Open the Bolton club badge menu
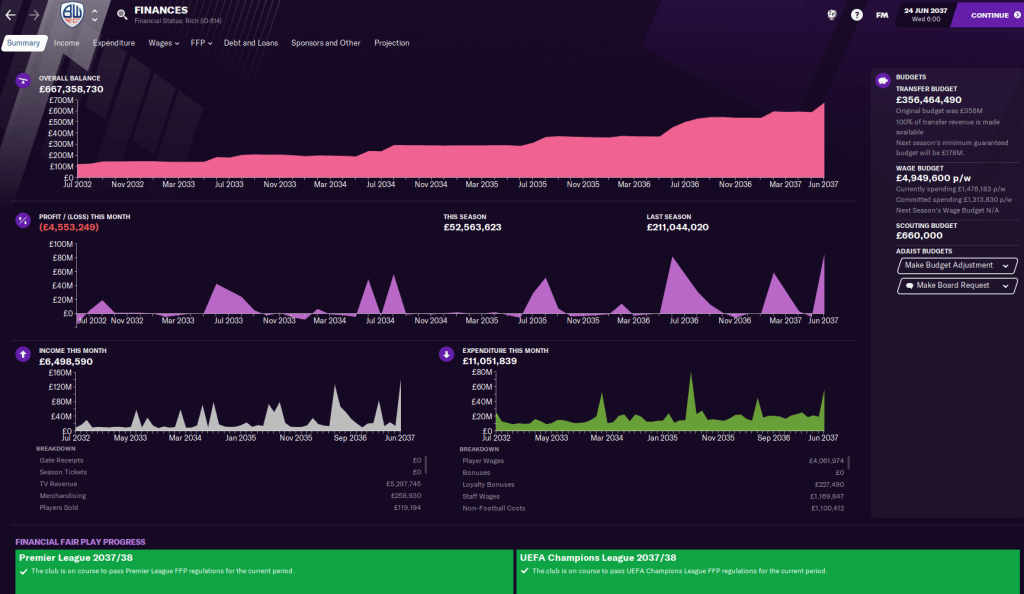 tap(72, 15)
